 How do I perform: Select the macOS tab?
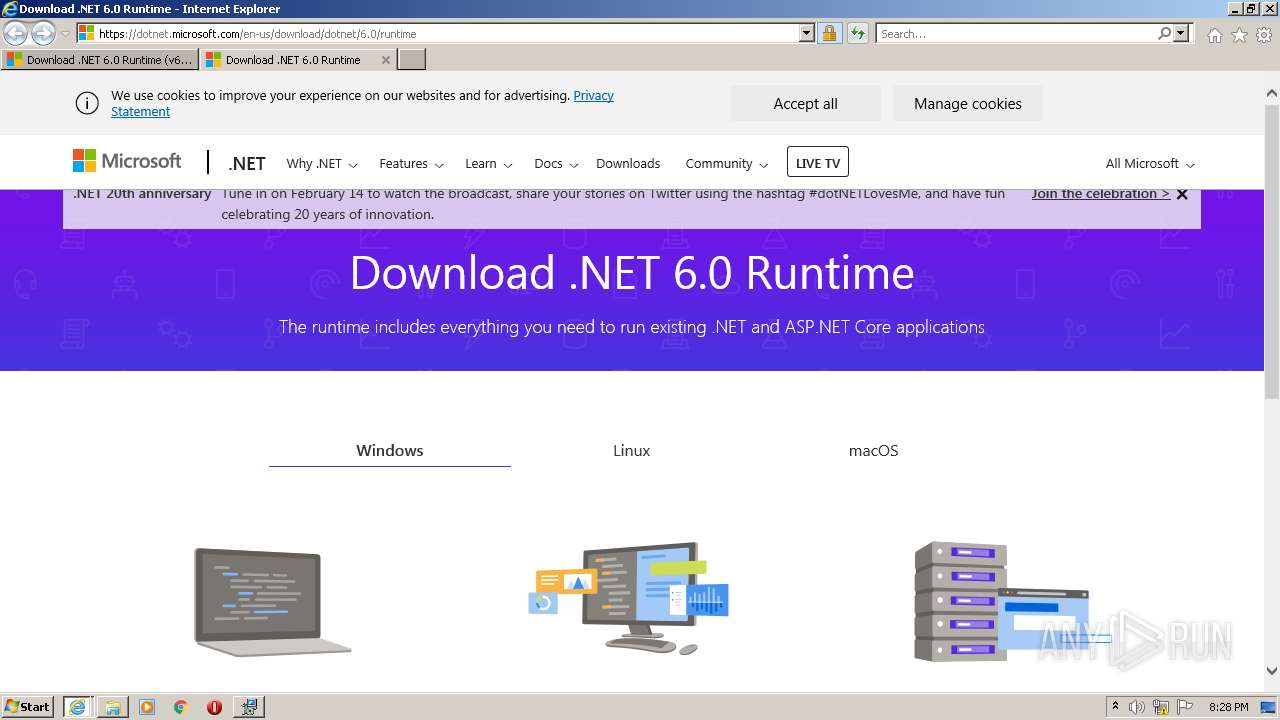pyautogui.click(x=874, y=450)
